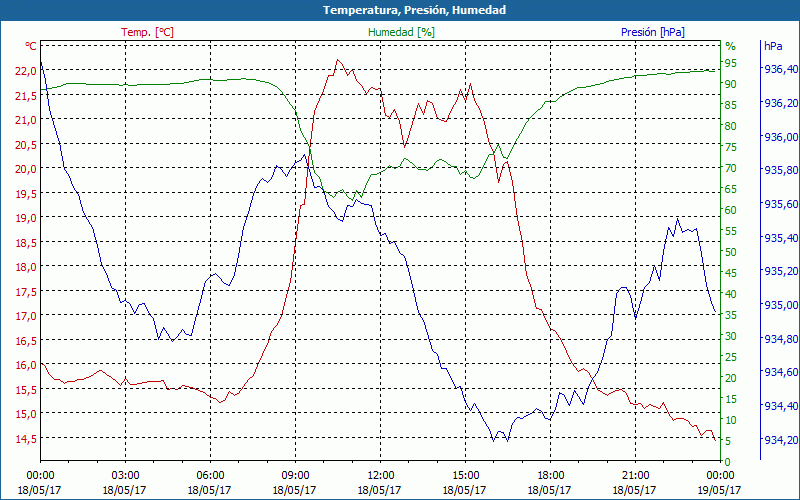Viewport: 800px width, 500px height.
Task: Select the red 'Temp. [°C]' legend label
Action: tap(147, 32)
